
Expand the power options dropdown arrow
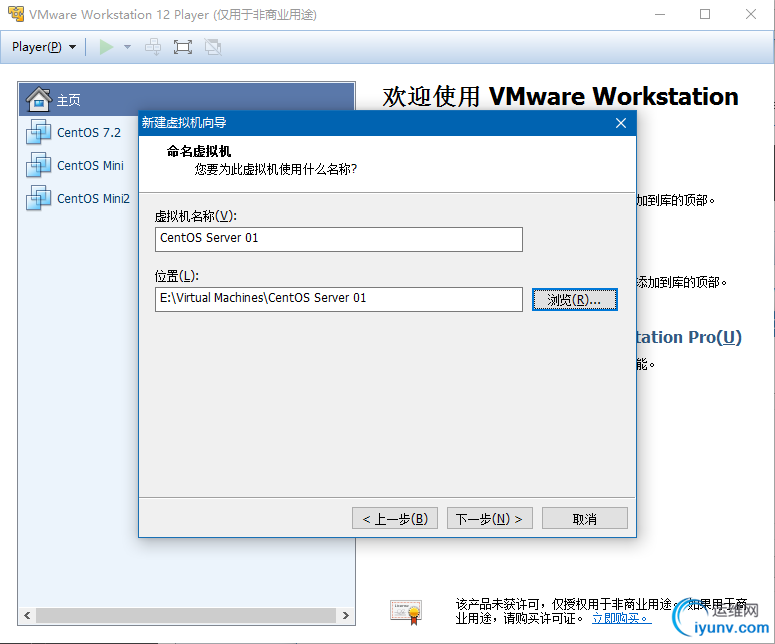click(128, 47)
